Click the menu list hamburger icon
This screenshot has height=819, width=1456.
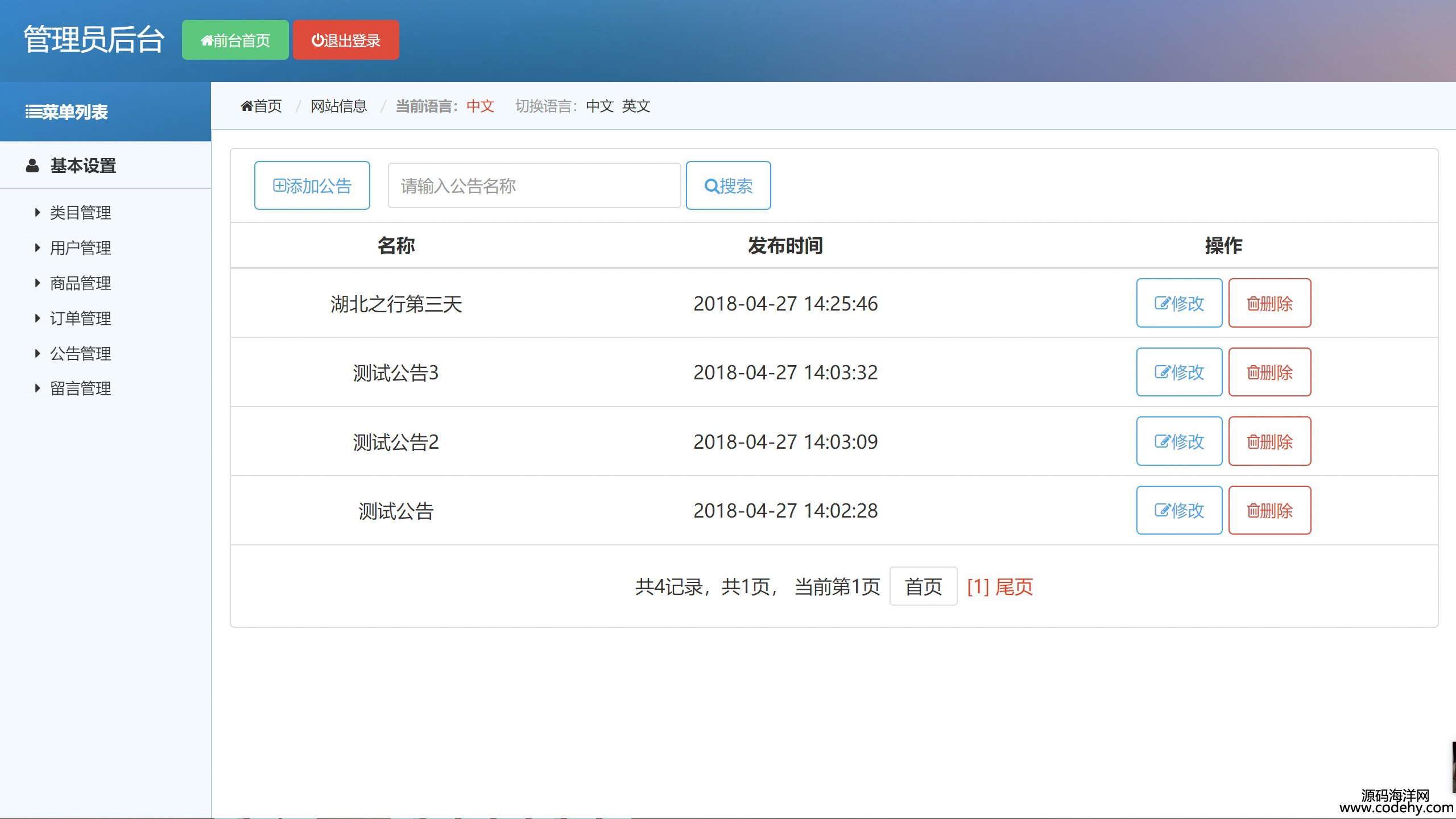[x=32, y=112]
